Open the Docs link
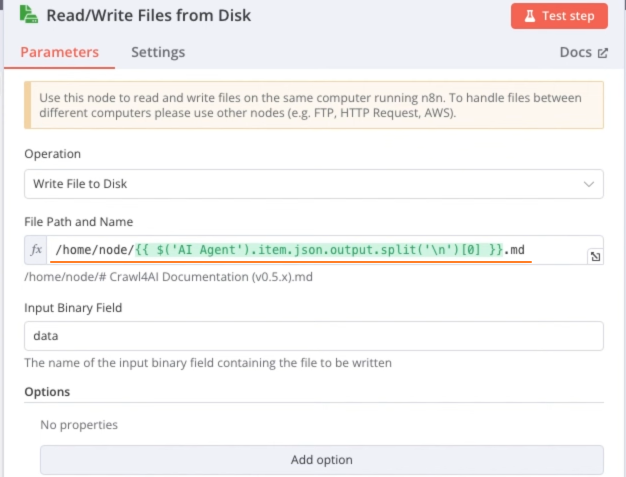The image size is (626, 477). 576,53
